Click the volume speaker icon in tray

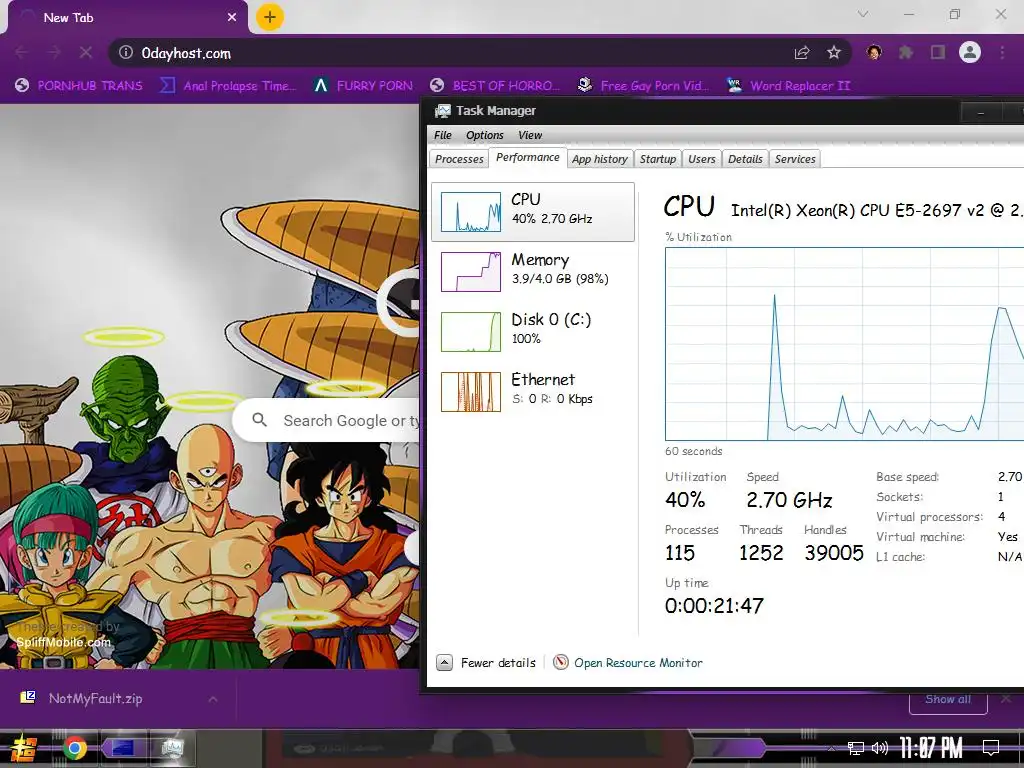[880, 748]
